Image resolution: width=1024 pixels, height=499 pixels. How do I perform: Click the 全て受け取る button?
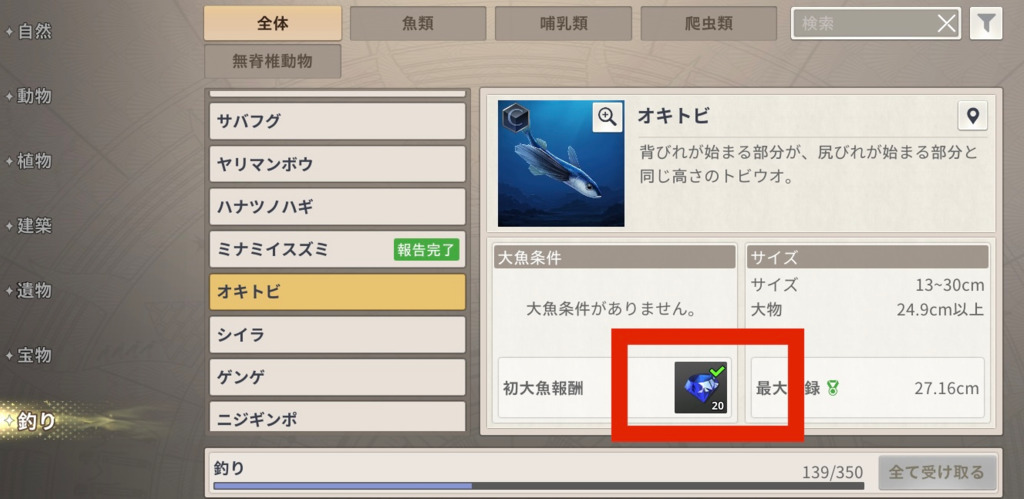click(x=937, y=472)
